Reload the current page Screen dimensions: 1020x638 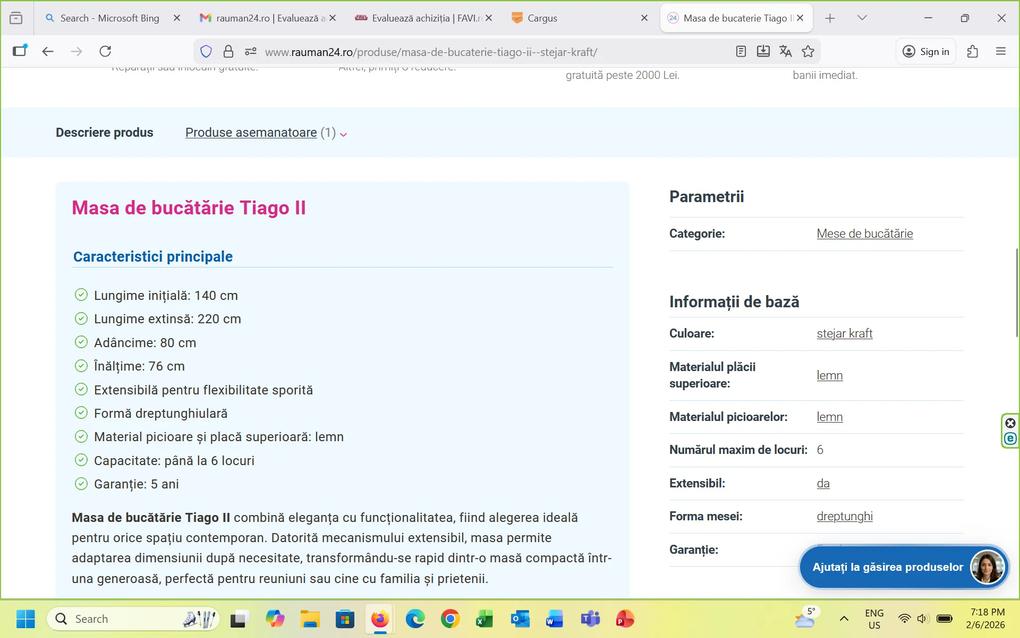point(104,51)
